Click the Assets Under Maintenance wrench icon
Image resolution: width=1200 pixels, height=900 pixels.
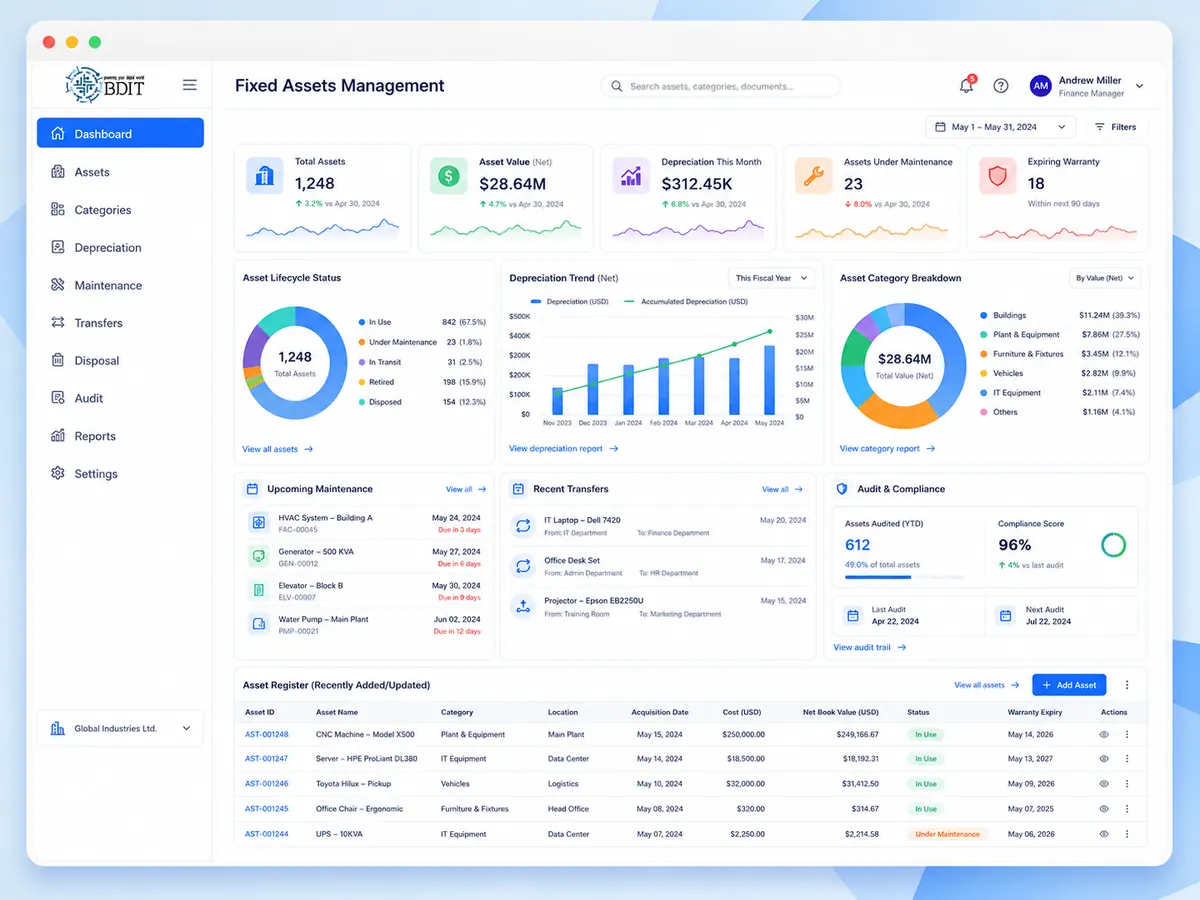tap(814, 176)
